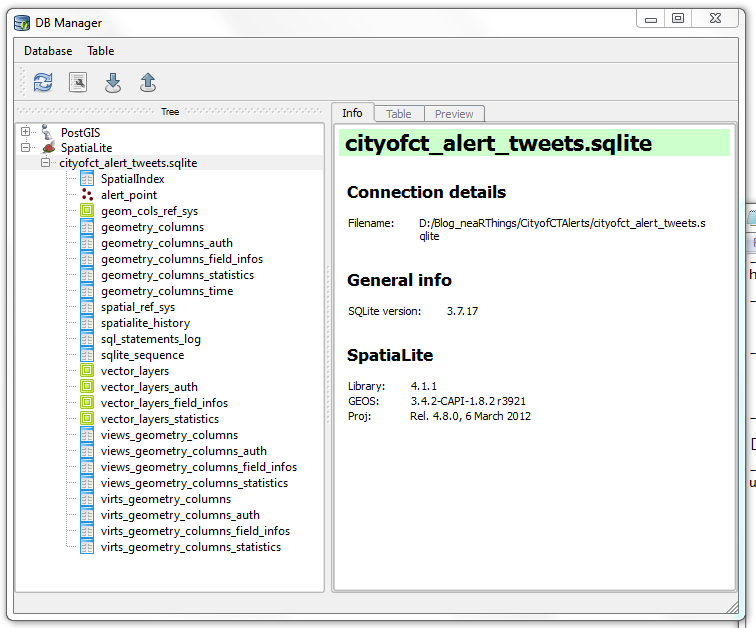
Task: Expand the PostGIS tree node
Action: coord(26,132)
